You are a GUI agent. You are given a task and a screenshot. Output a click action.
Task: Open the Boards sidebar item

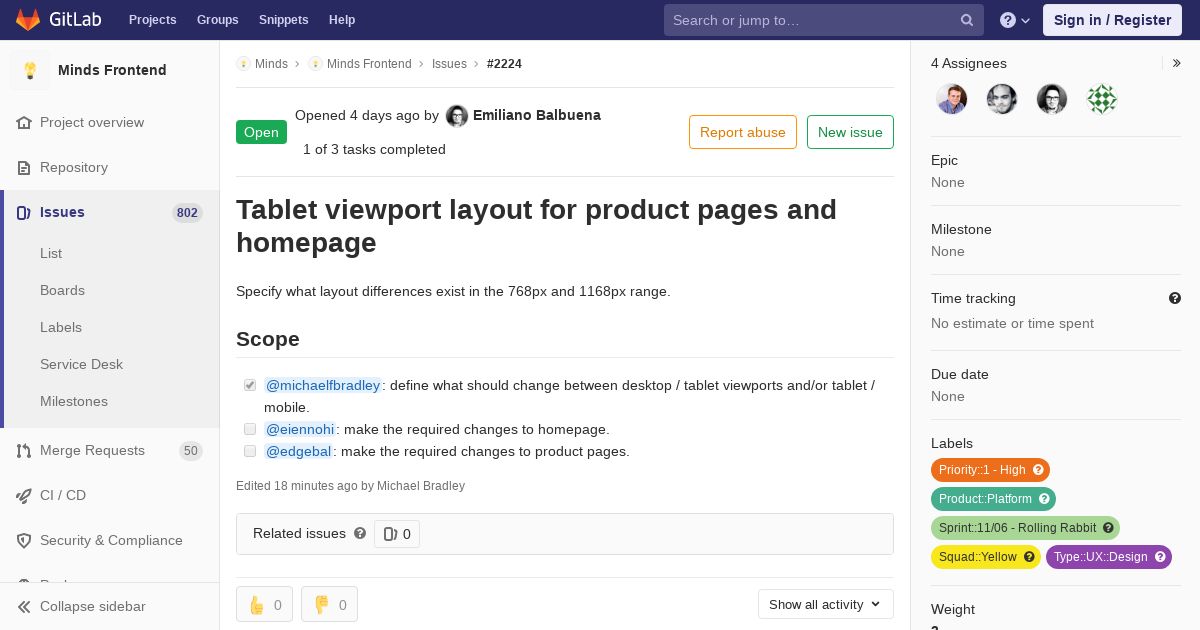pyautogui.click(x=62, y=290)
